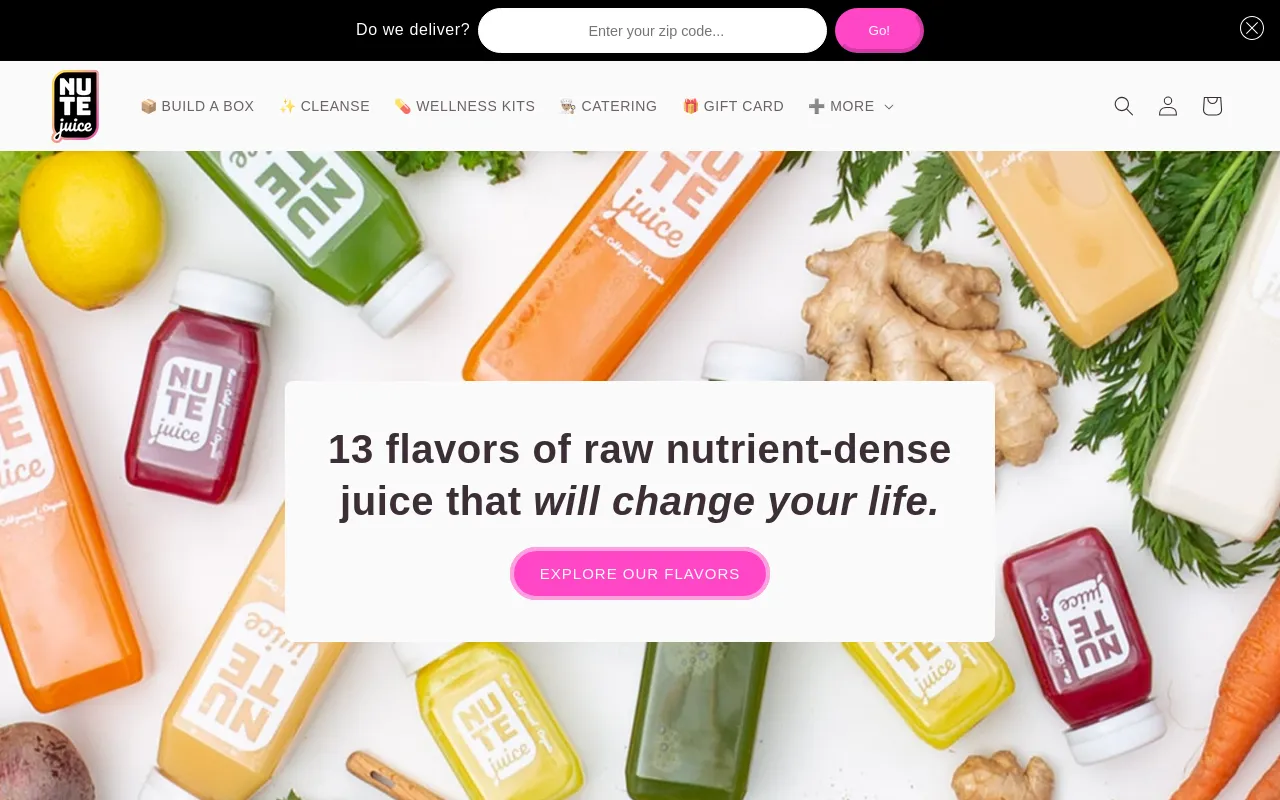Dismiss the delivery banner with the X icon
This screenshot has height=800, width=1280.
click(x=1252, y=28)
